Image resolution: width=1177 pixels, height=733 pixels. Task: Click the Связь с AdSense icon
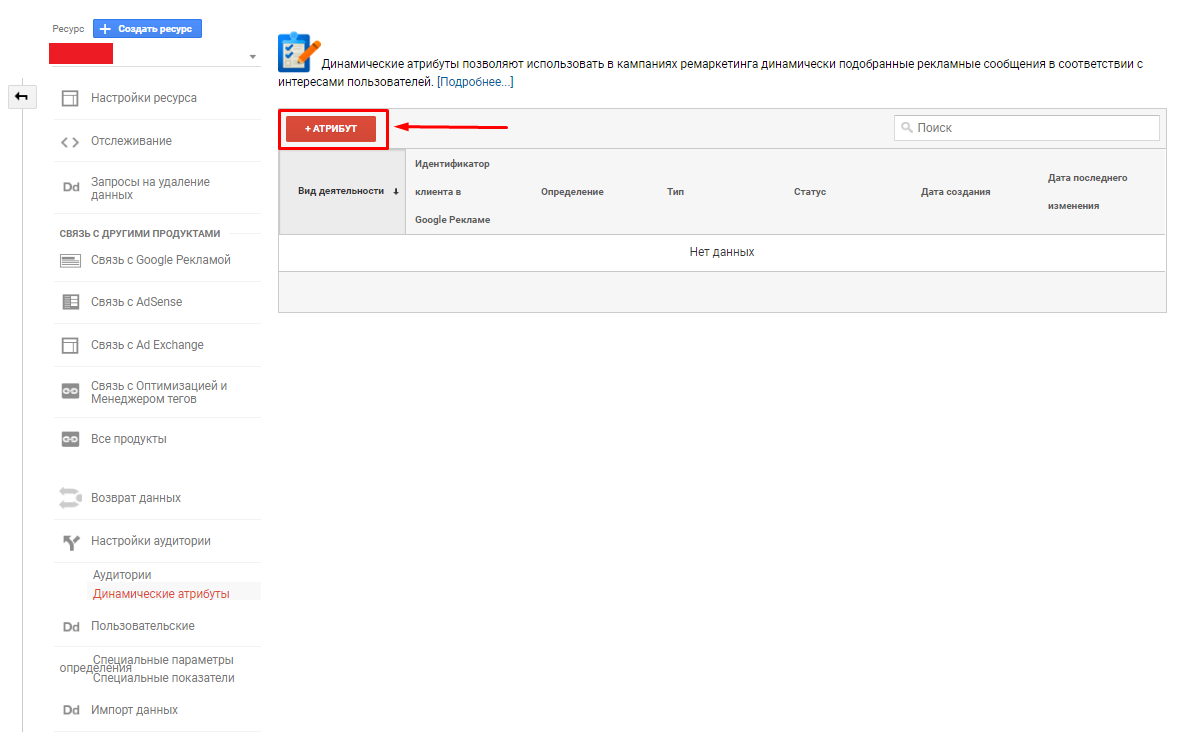(71, 302)
